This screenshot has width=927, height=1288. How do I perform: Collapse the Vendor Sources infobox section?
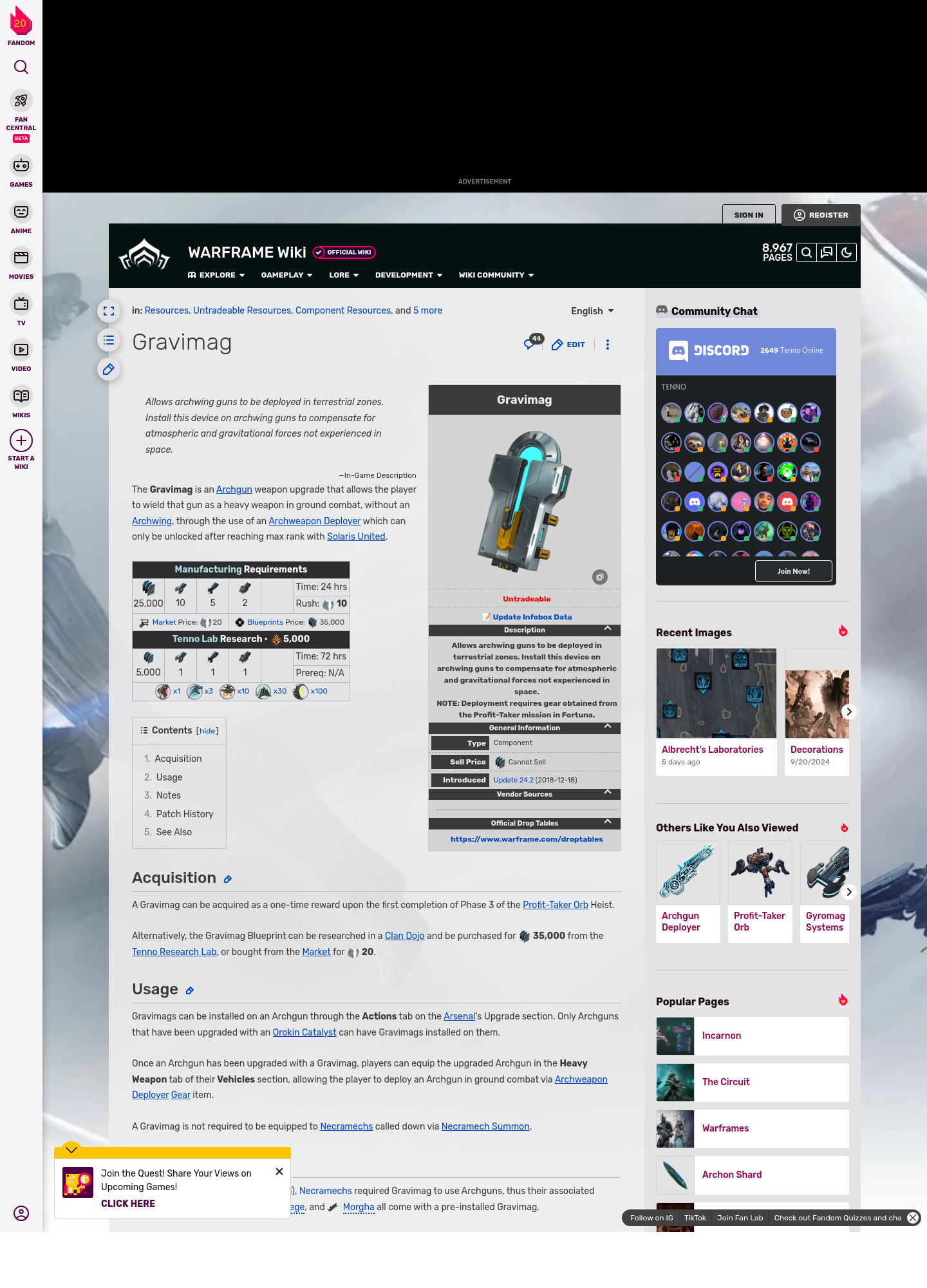[x=608, y=793]
